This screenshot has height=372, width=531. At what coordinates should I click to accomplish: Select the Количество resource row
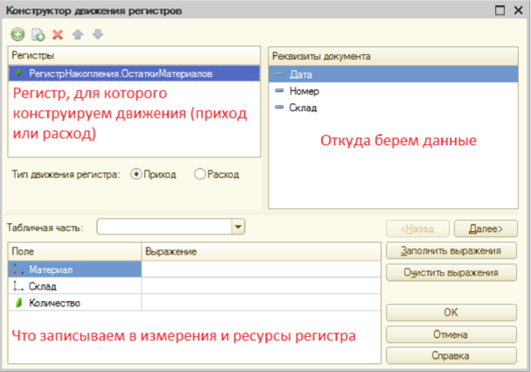[194, 303]
